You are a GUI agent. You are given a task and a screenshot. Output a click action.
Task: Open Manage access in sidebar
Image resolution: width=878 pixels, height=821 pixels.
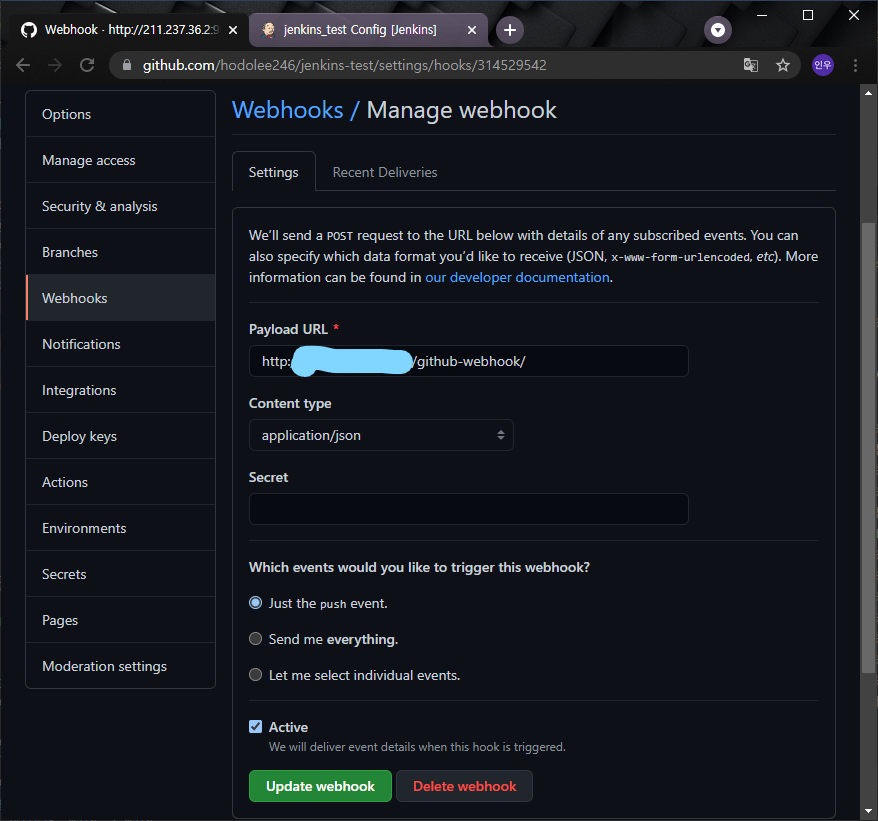pos(120,160)
